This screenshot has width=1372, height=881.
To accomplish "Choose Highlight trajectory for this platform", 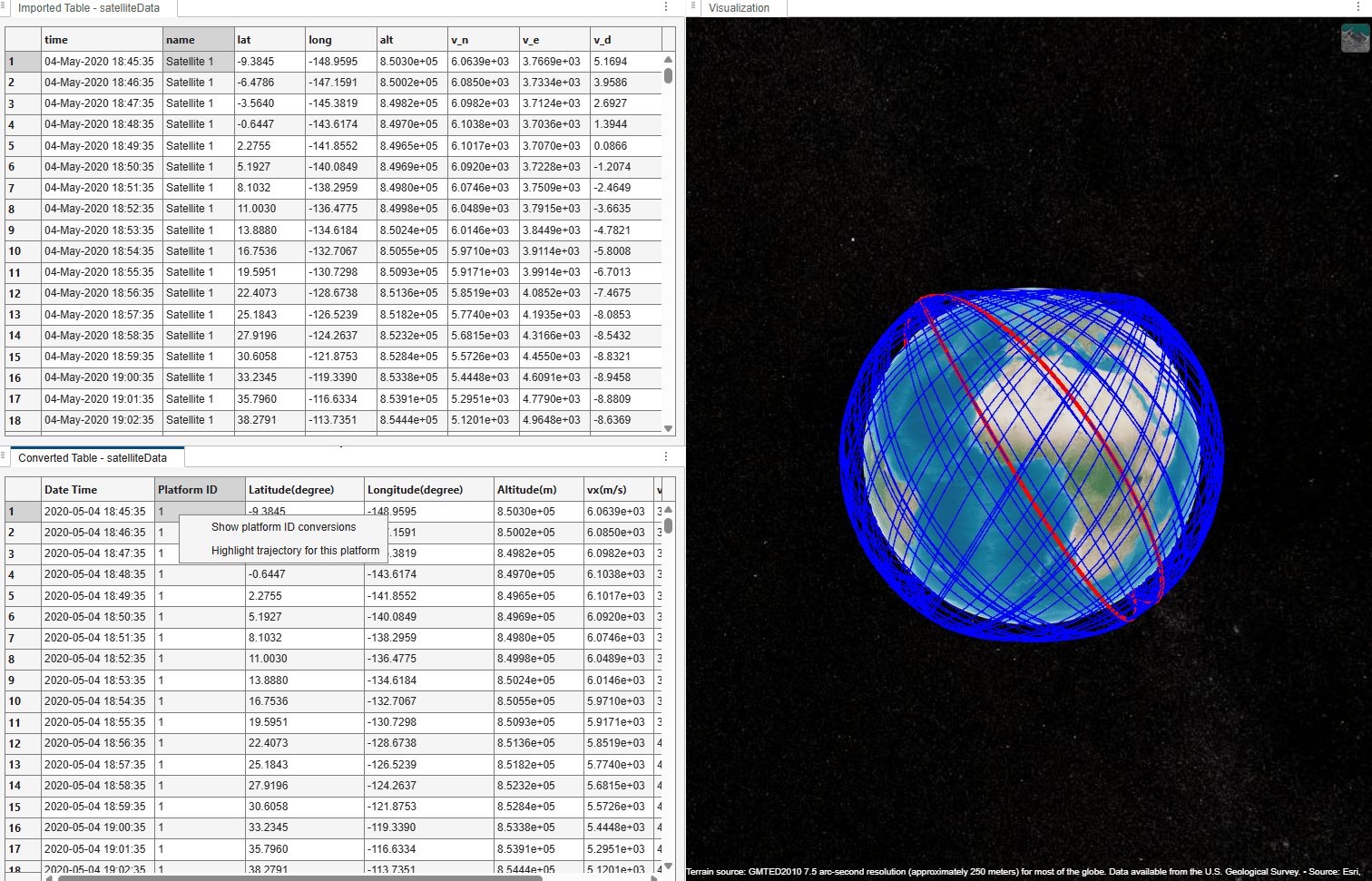I will click(x=284, y=551).
